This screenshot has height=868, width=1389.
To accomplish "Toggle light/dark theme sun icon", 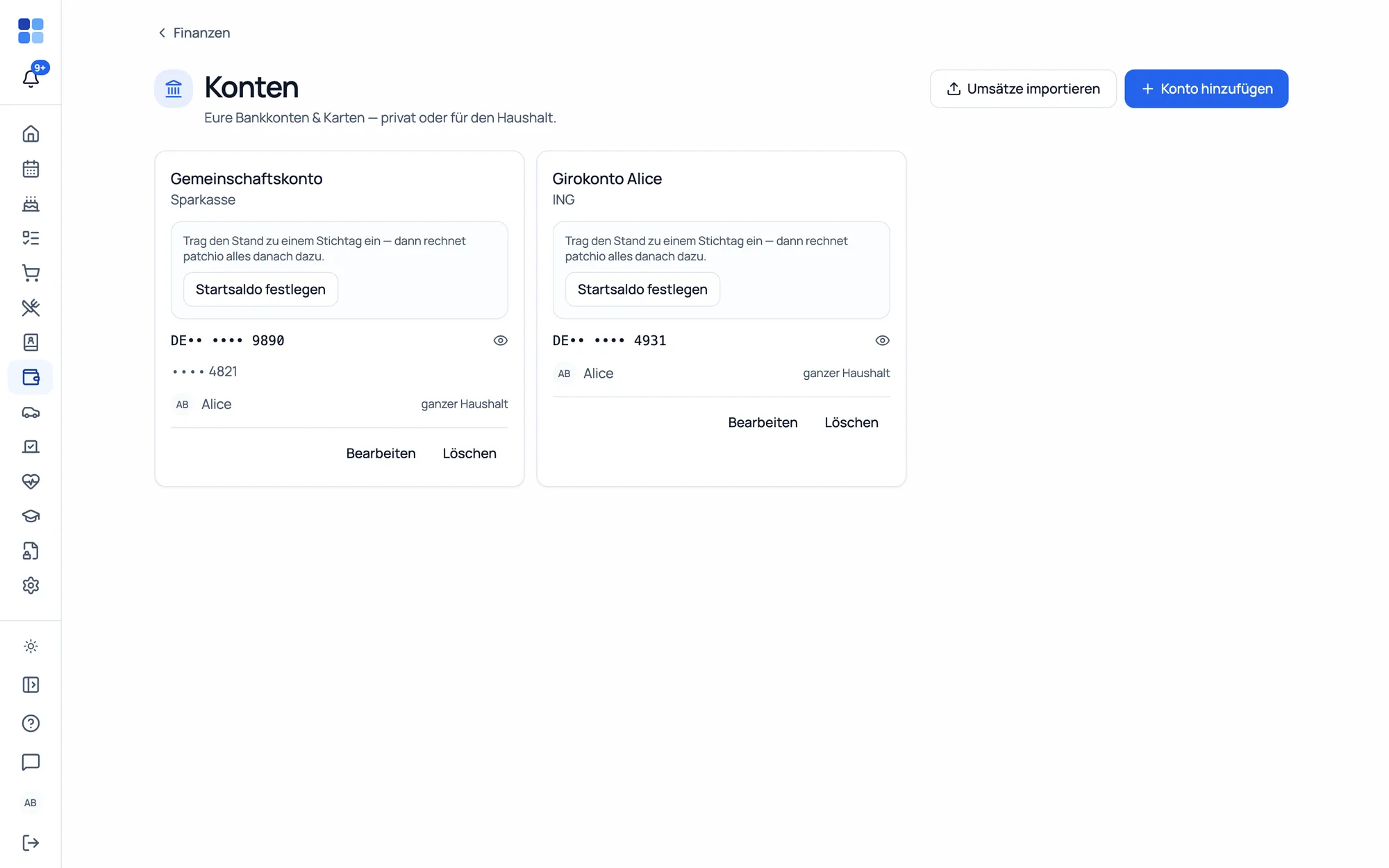I will point(31,646).
